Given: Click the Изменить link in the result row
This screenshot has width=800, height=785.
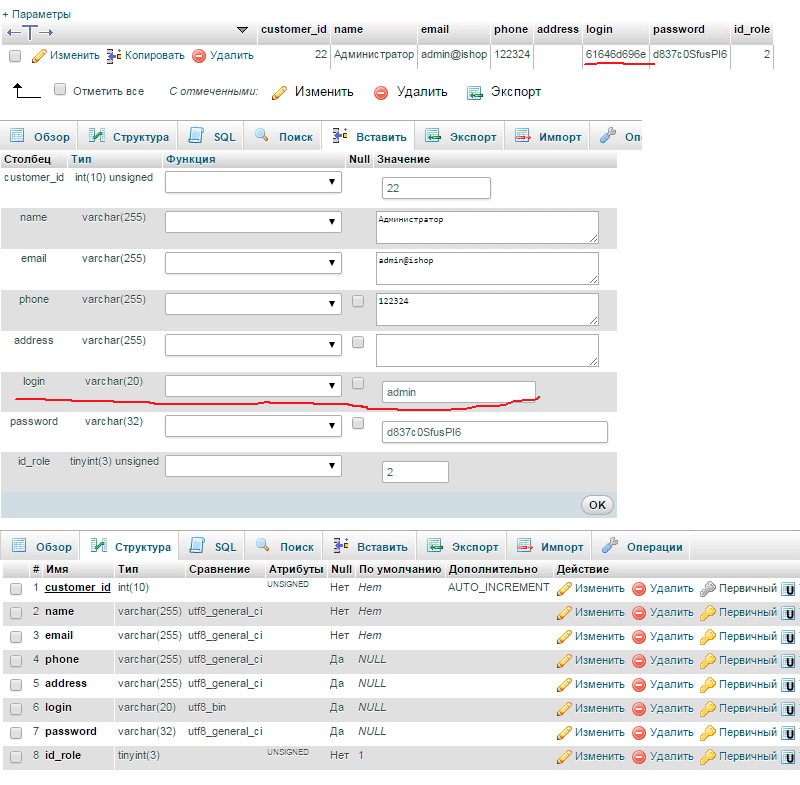Looking at the screenshot, I should pyautogui.click(x=74, y=56).
